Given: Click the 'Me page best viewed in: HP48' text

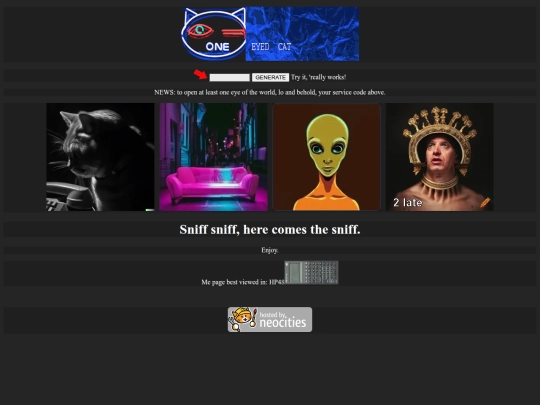Looking at the screenshot, I should point(243,282).
